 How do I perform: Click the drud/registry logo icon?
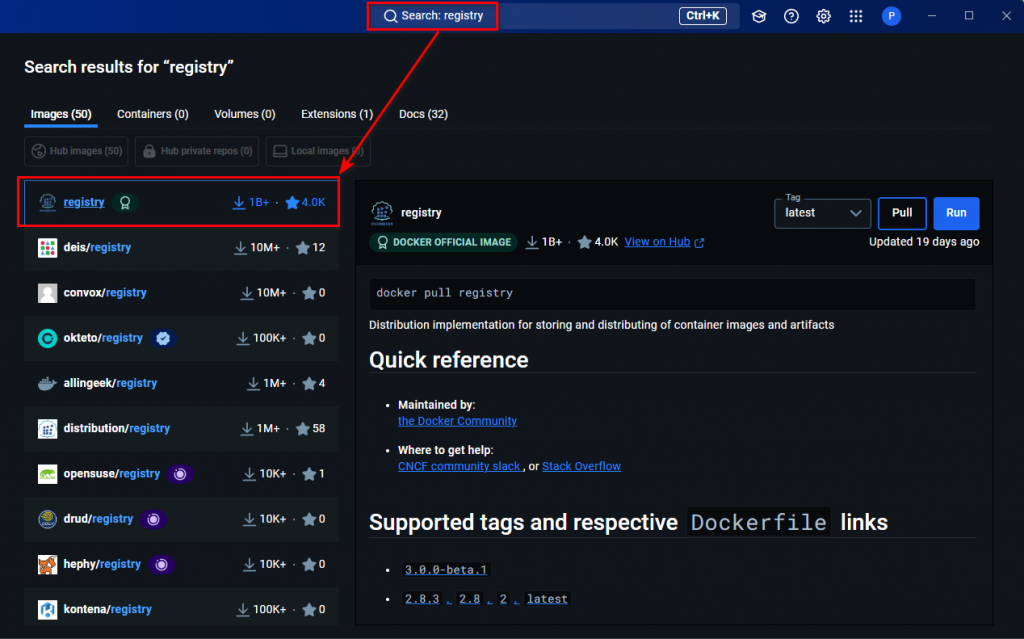[x=47, y=519]
